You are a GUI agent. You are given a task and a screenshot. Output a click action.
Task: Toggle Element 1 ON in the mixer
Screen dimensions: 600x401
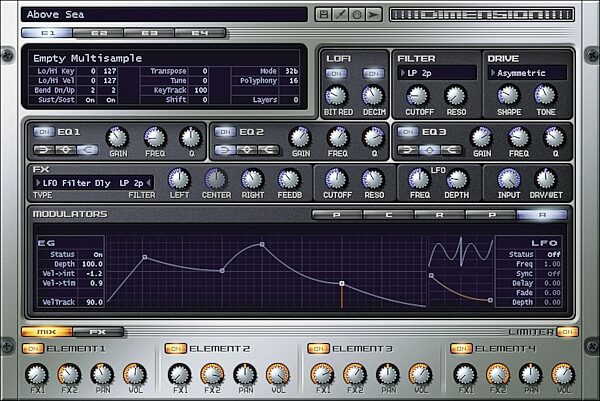tap(33, 349)
